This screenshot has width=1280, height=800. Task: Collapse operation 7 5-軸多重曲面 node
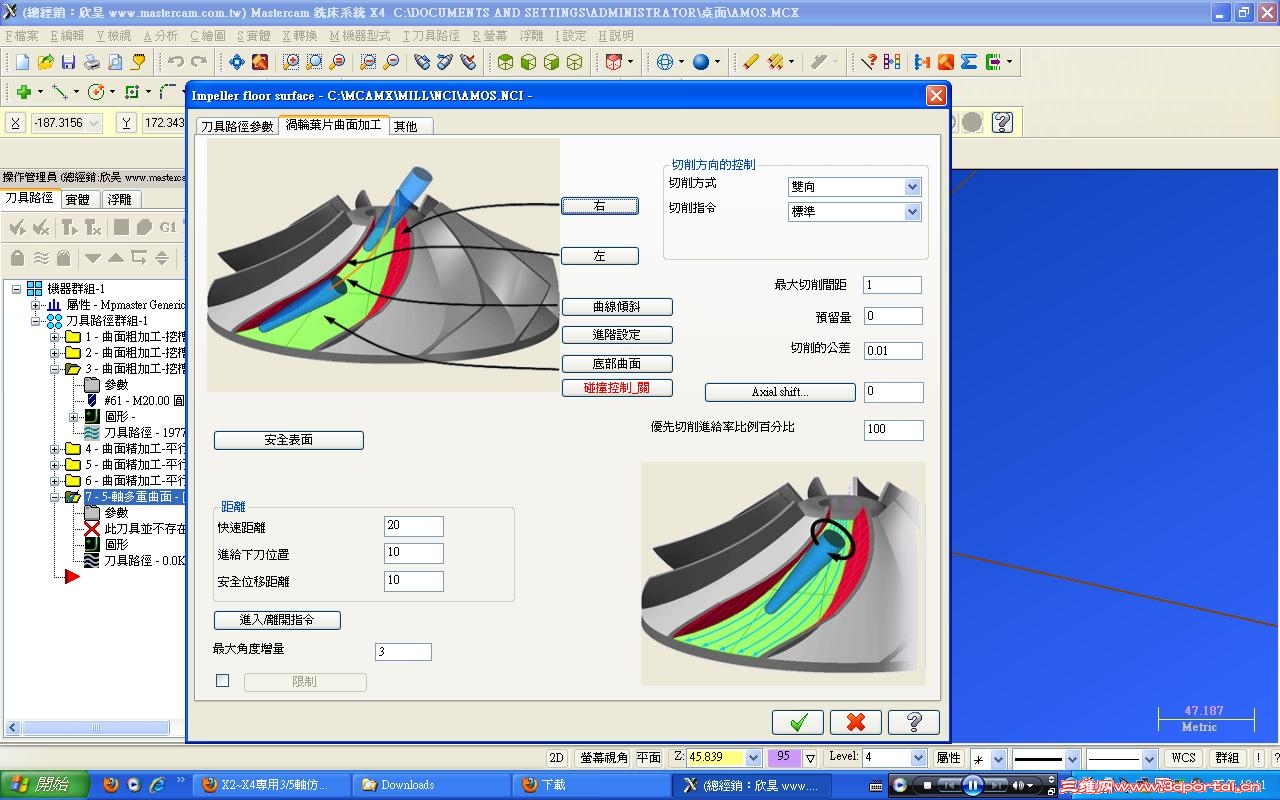point(55,497)
